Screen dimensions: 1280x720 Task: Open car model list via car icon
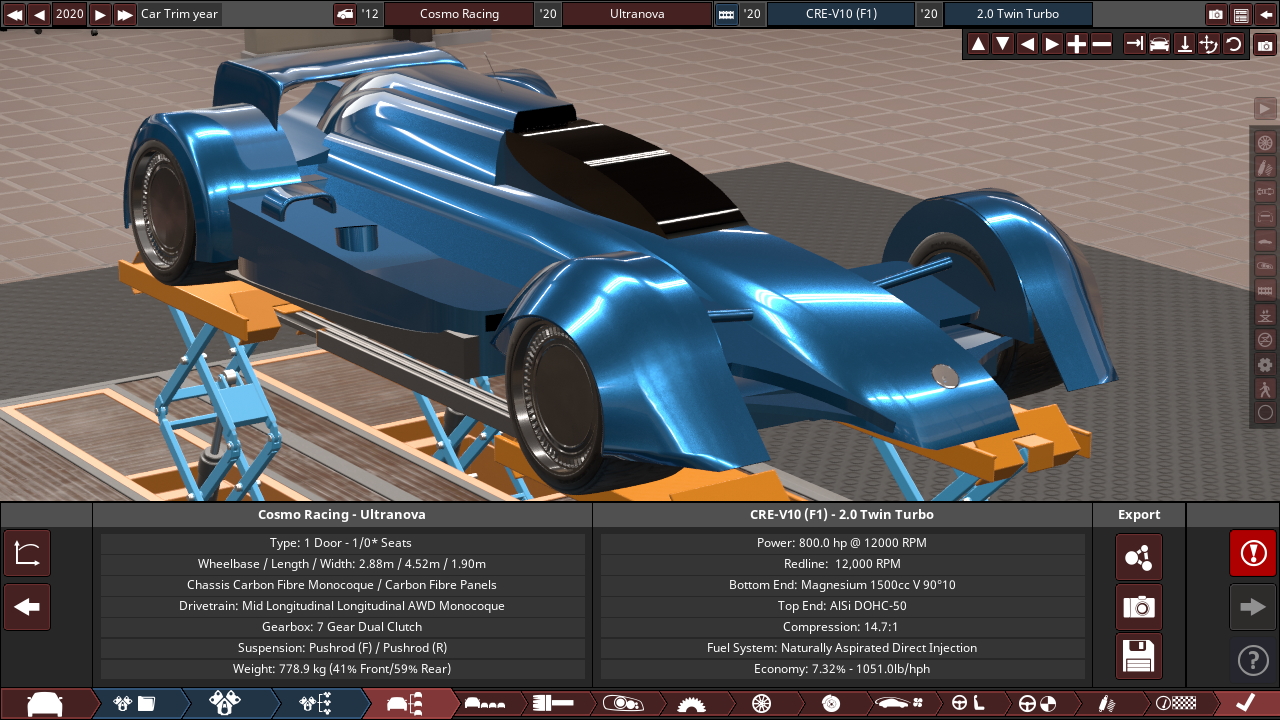click(345, 14)
